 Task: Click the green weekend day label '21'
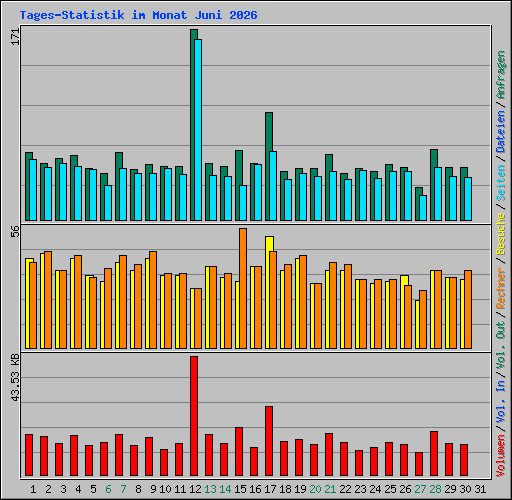331,489
